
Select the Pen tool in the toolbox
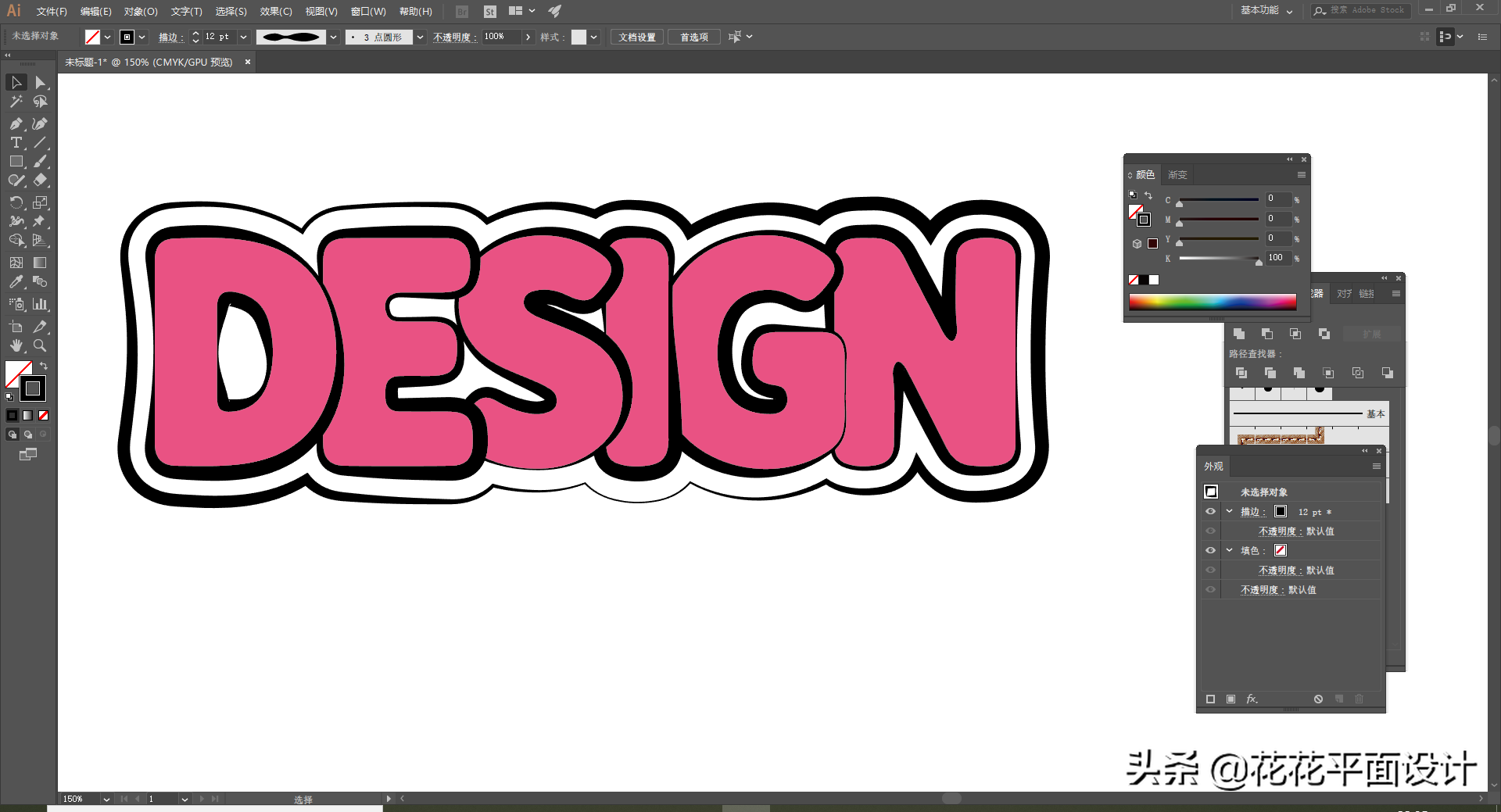point(16,123)
